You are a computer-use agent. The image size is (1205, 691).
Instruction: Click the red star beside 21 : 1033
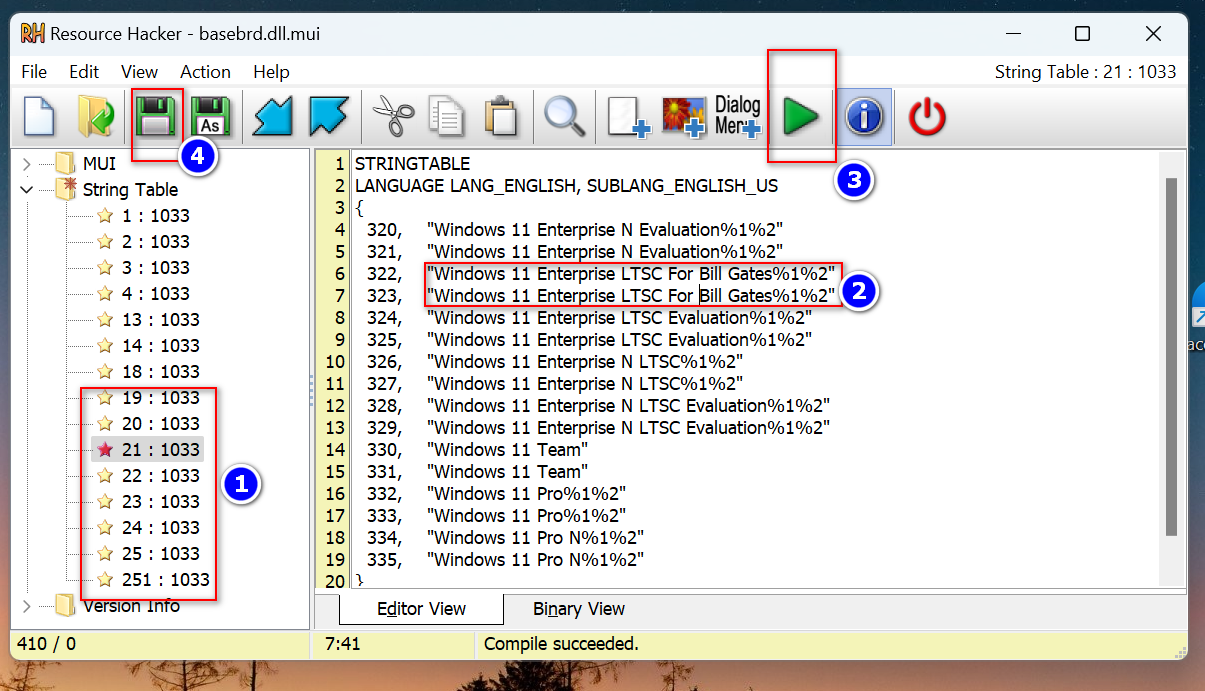point(105,450)
